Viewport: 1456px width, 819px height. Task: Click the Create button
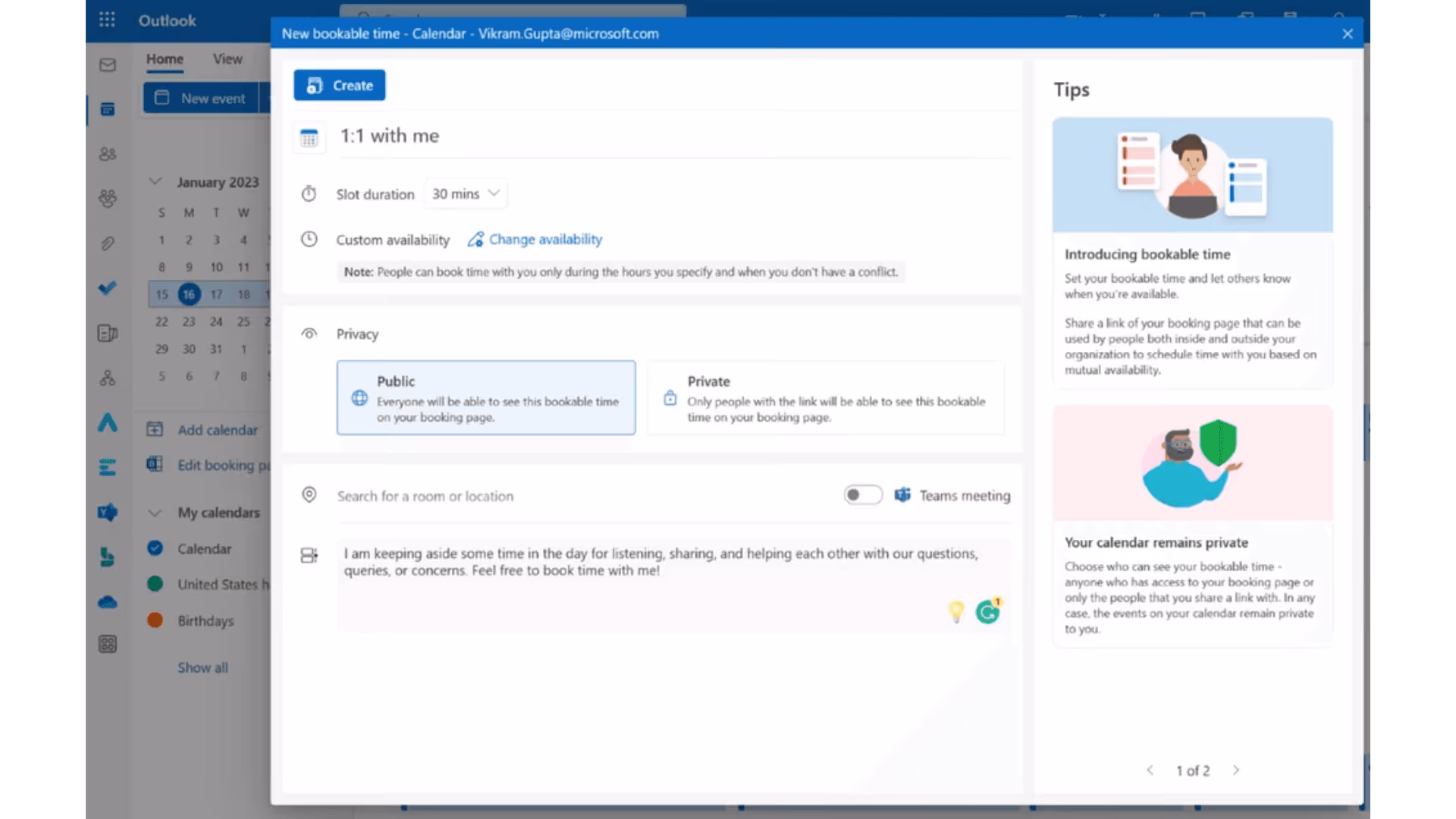click(340, 85)
